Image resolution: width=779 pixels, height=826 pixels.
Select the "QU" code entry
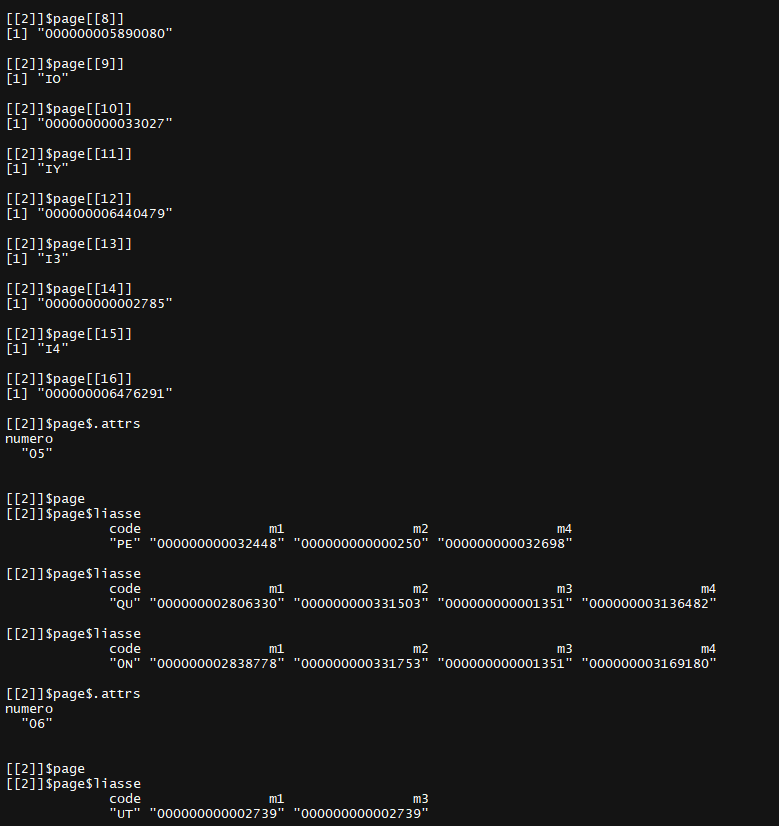(x=125, y=604)
